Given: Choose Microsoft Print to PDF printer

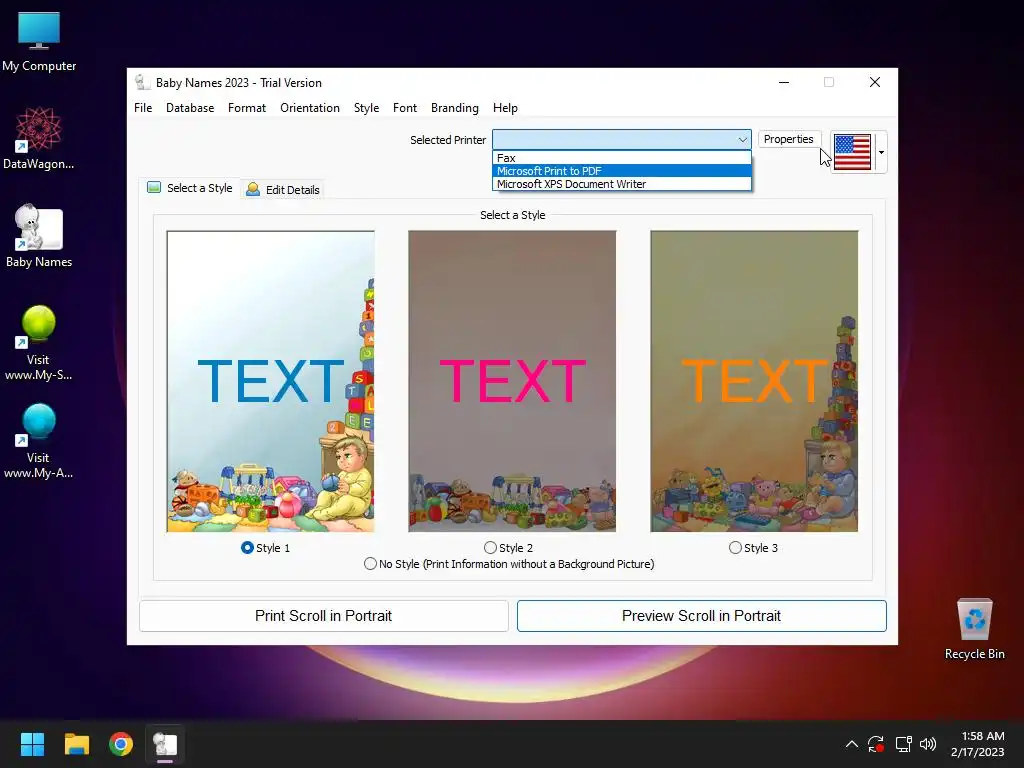Looking at the screenshot, I should 622,171.
